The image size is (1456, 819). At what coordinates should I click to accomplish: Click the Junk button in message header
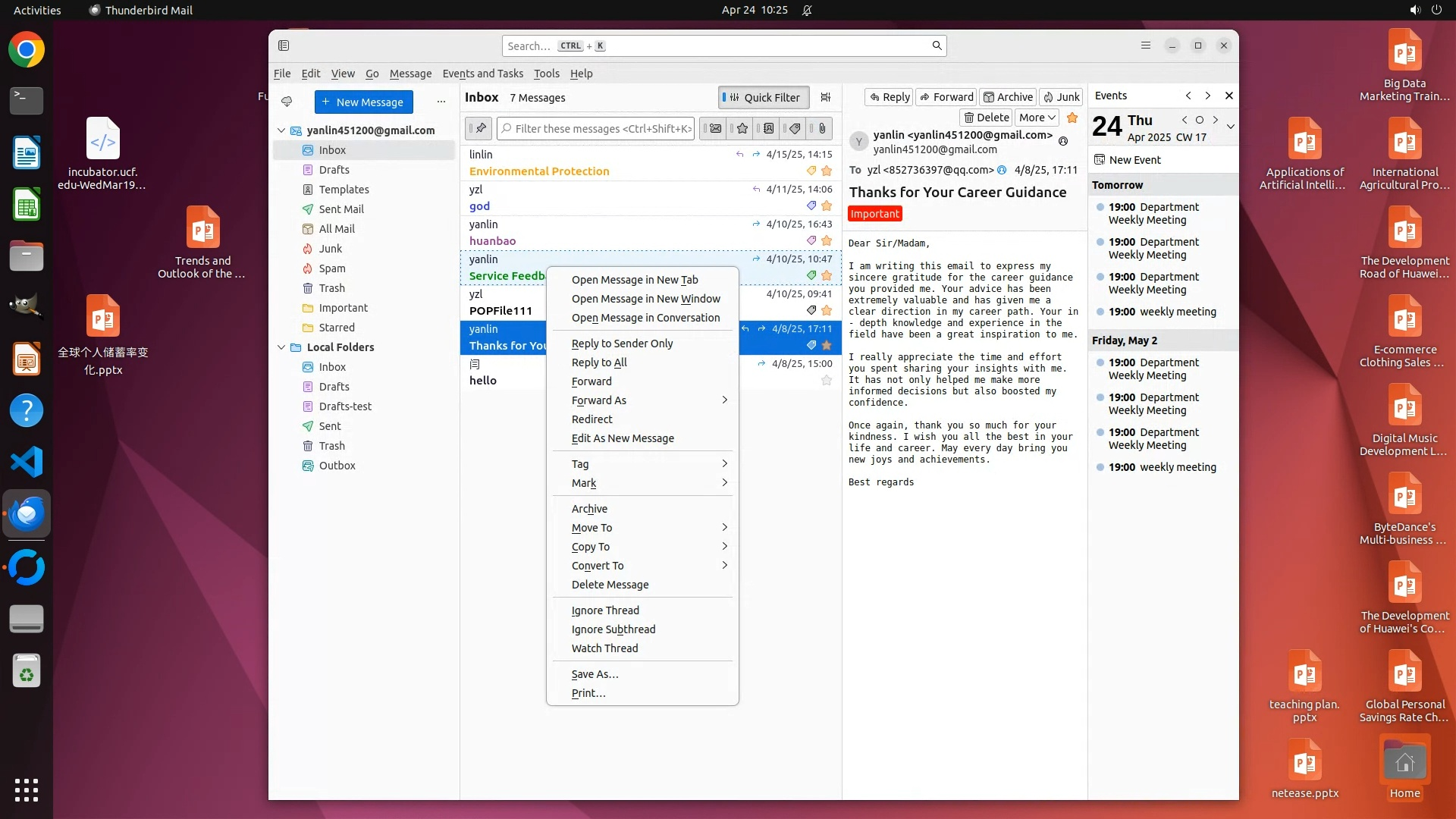(x=1061, y=97)
